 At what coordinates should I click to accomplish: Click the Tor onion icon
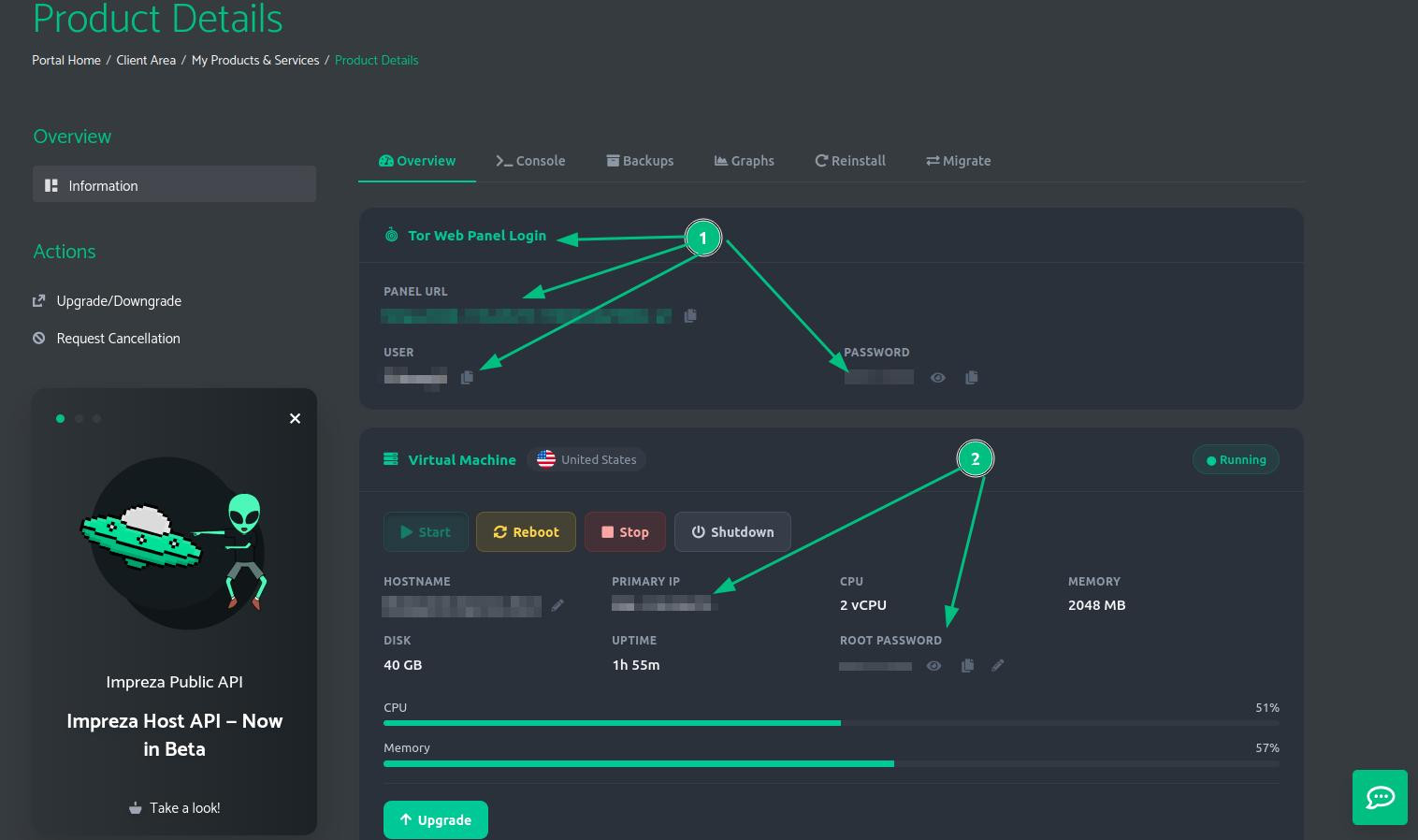(x=391, y=236)
